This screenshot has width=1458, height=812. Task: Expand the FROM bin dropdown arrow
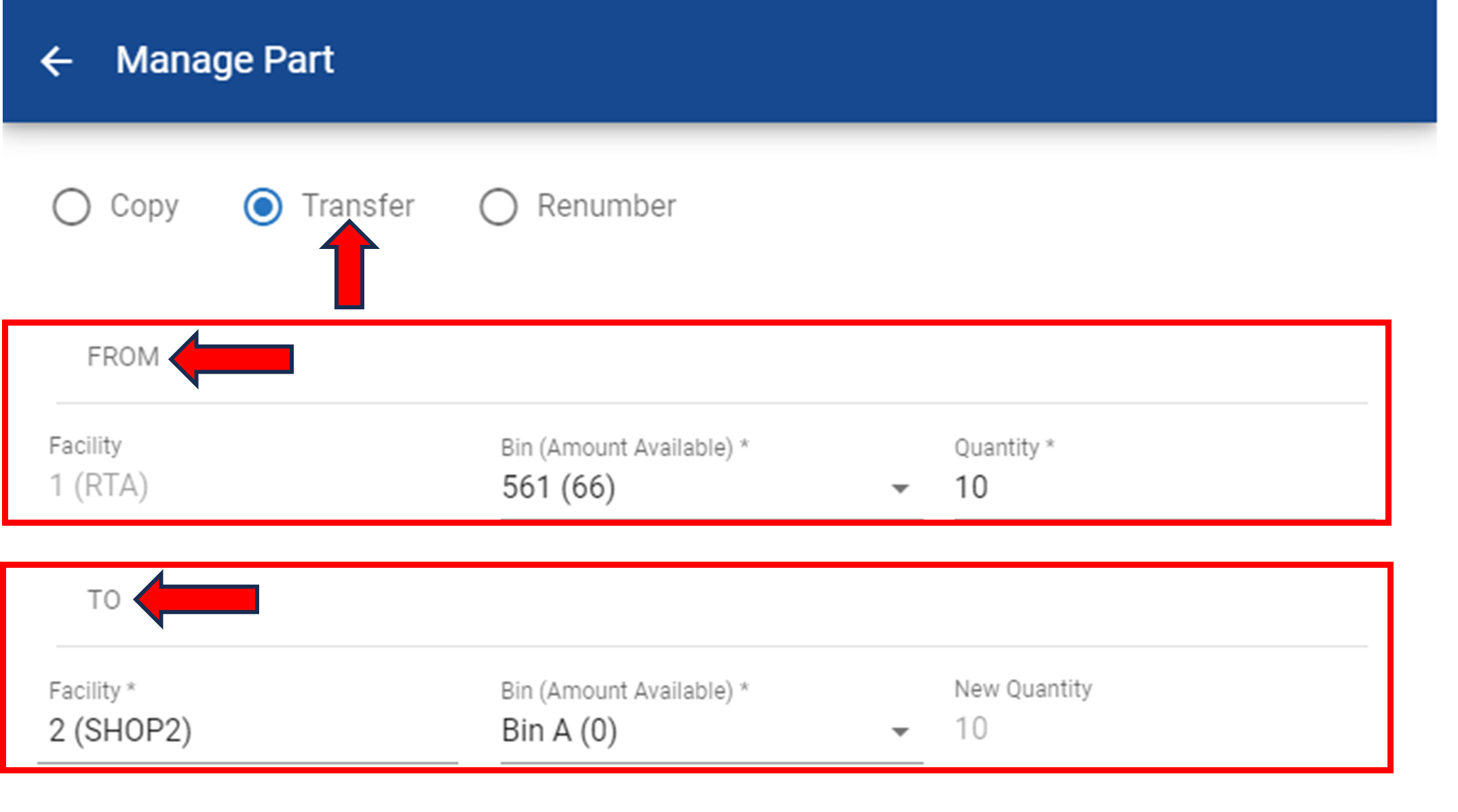pos(900,488)
